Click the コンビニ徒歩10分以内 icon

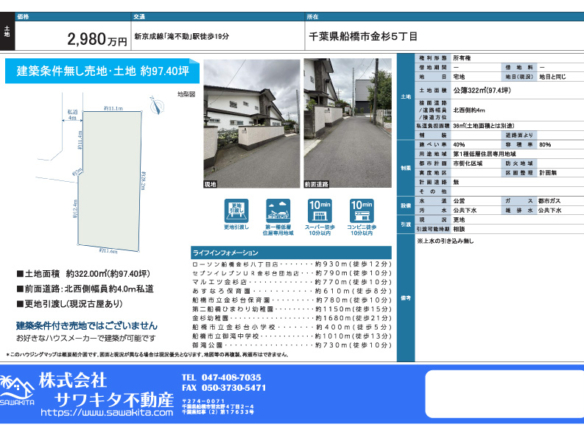pos(361,211)
